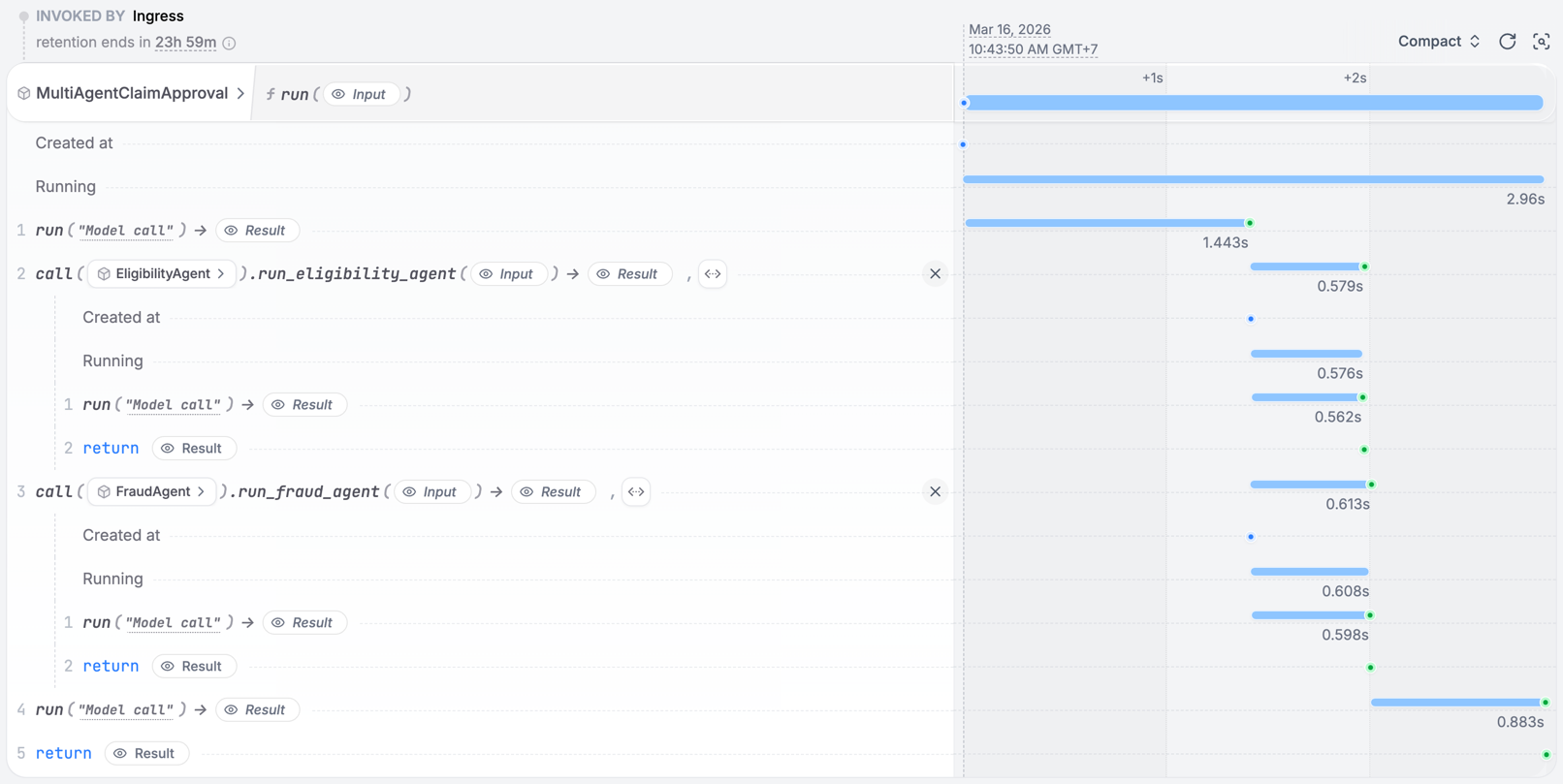The width and height of the screenshot is (1563, 784).
Task: Click the Mar 16, 2026 timestamp
Action: pos(1009,29)
